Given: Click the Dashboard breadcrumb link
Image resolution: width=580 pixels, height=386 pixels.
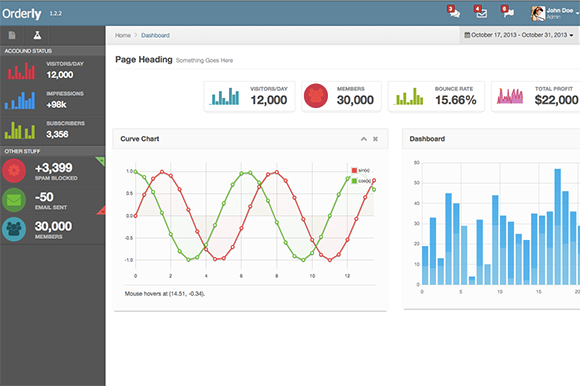Looking at the screenshot, I should [x=155, y=35].
